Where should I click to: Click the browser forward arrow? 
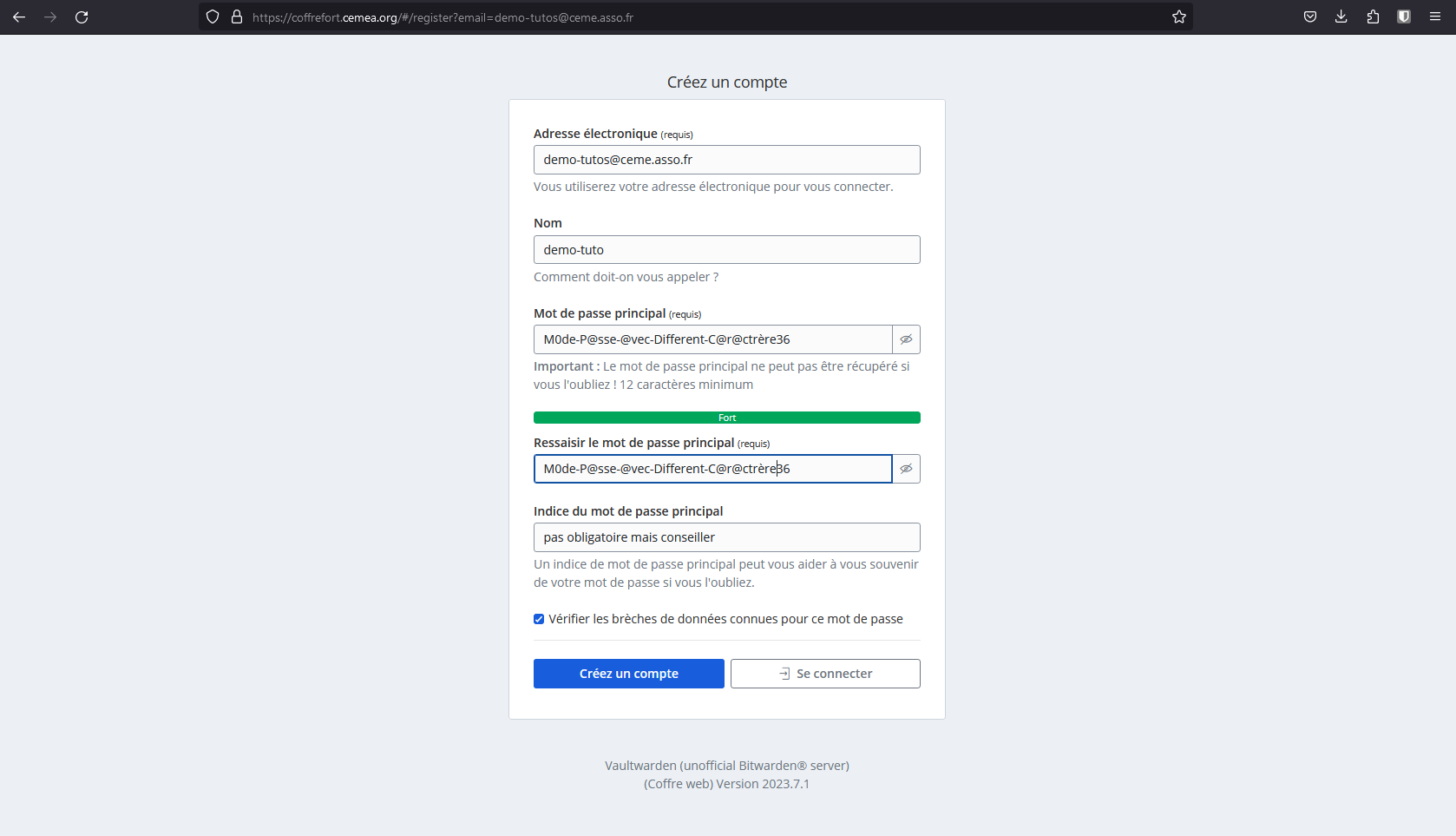pos(50,16)
